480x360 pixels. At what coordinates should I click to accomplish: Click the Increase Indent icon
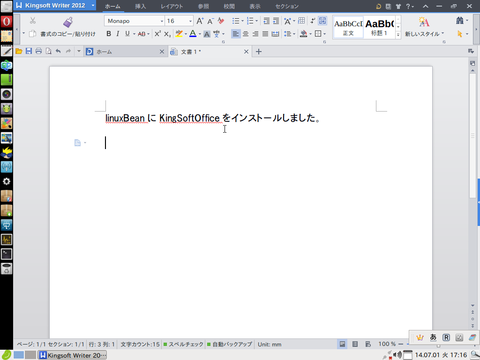276,21
